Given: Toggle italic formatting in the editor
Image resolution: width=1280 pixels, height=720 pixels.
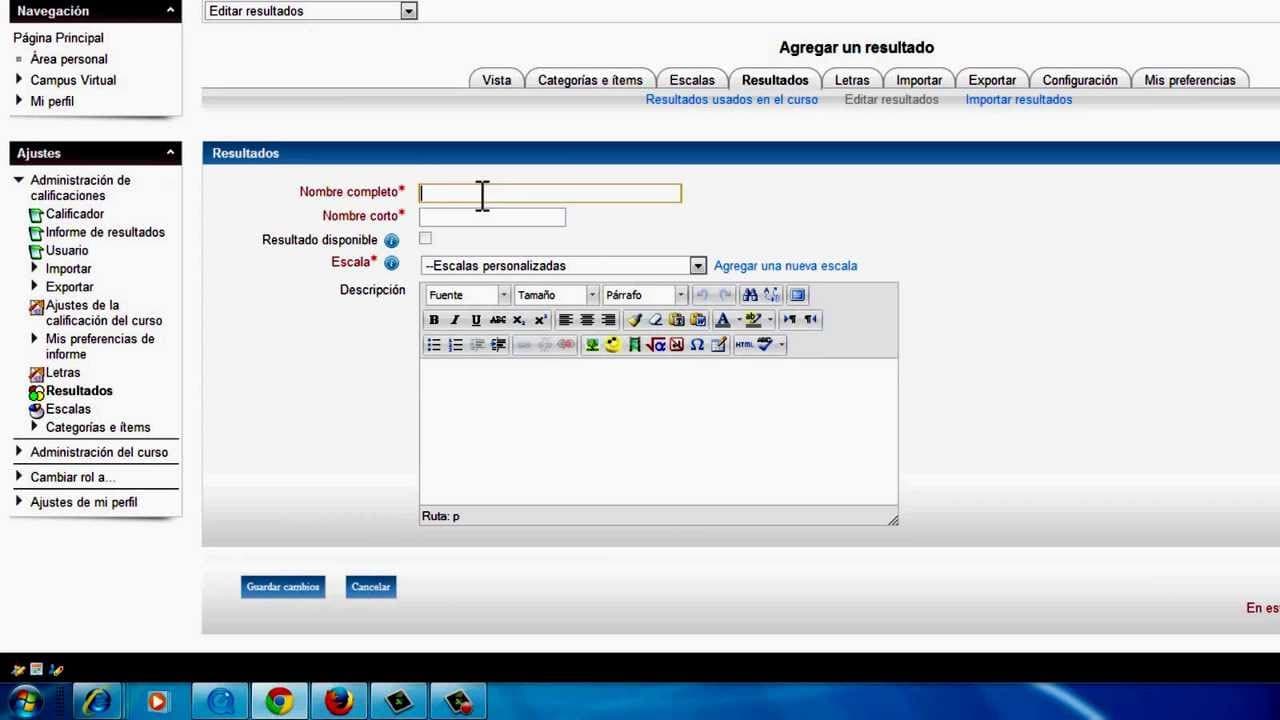Looking at the screenshot, I should [x=455, y=320].
